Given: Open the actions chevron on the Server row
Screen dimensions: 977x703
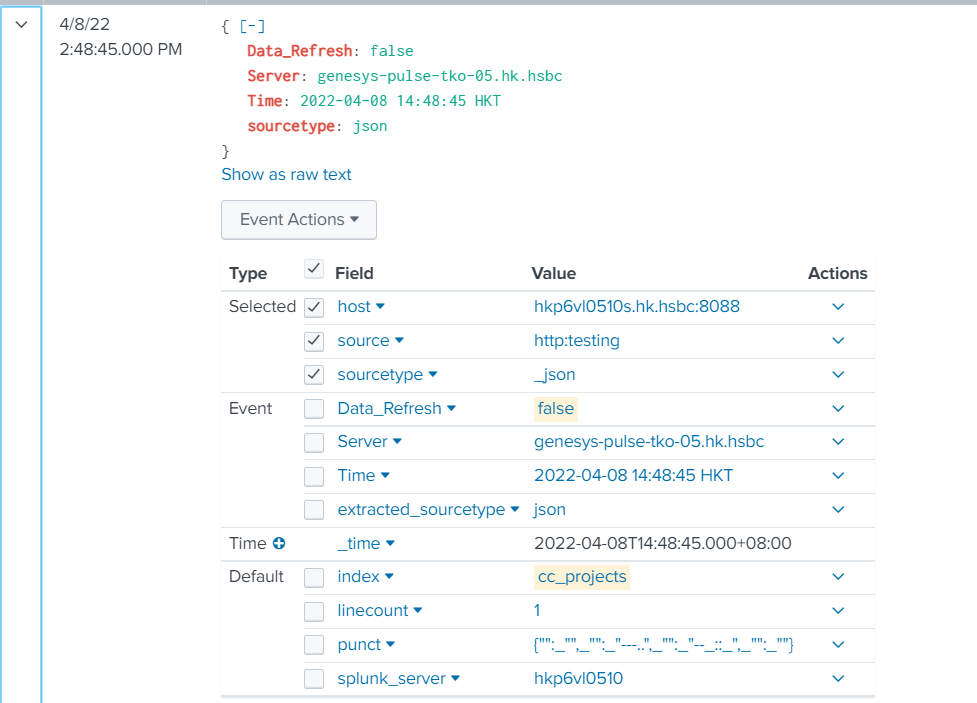Looking at the screenshot, I should click(x=838, y=441).
